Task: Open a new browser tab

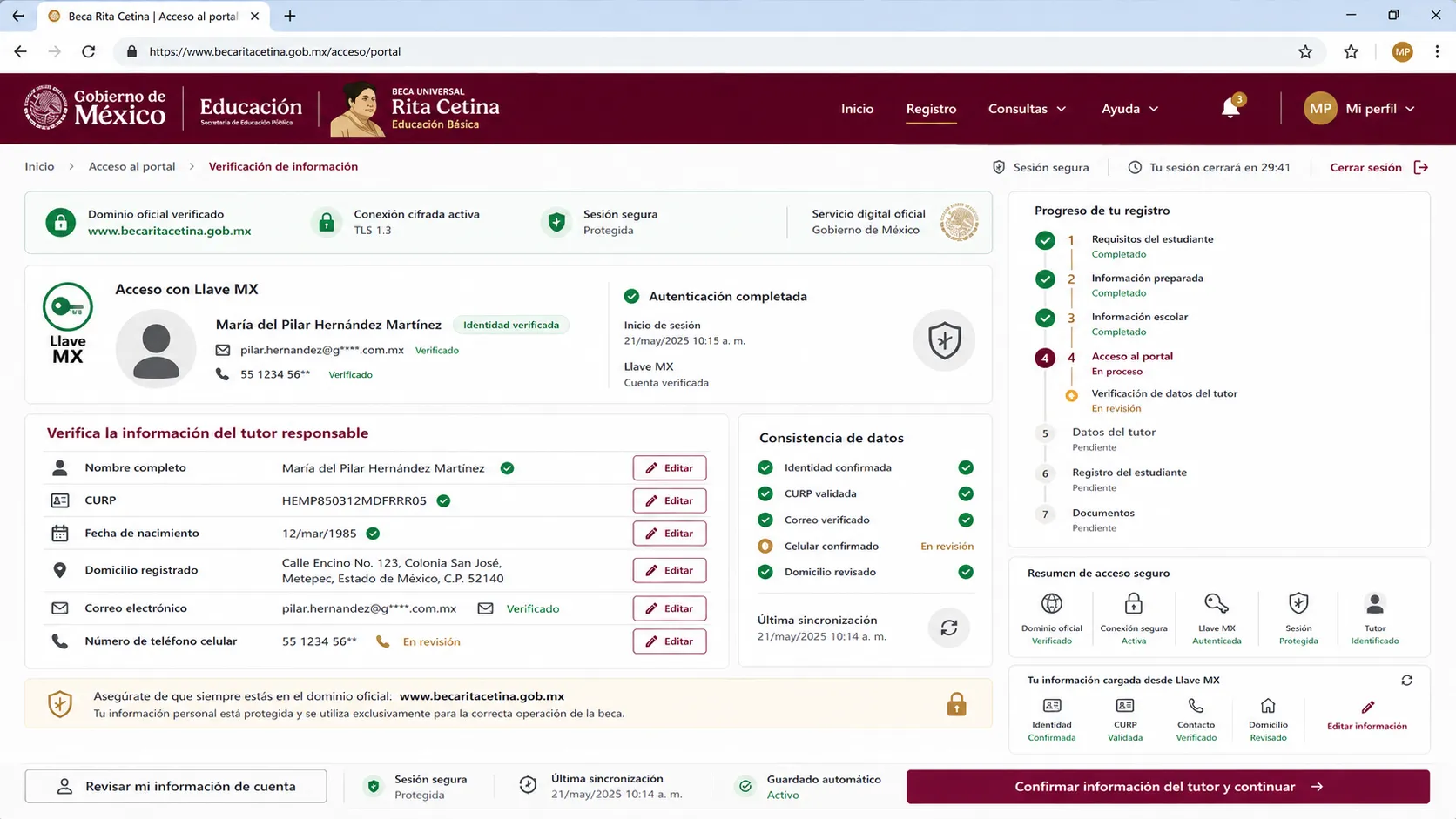Action: (290, 16)
